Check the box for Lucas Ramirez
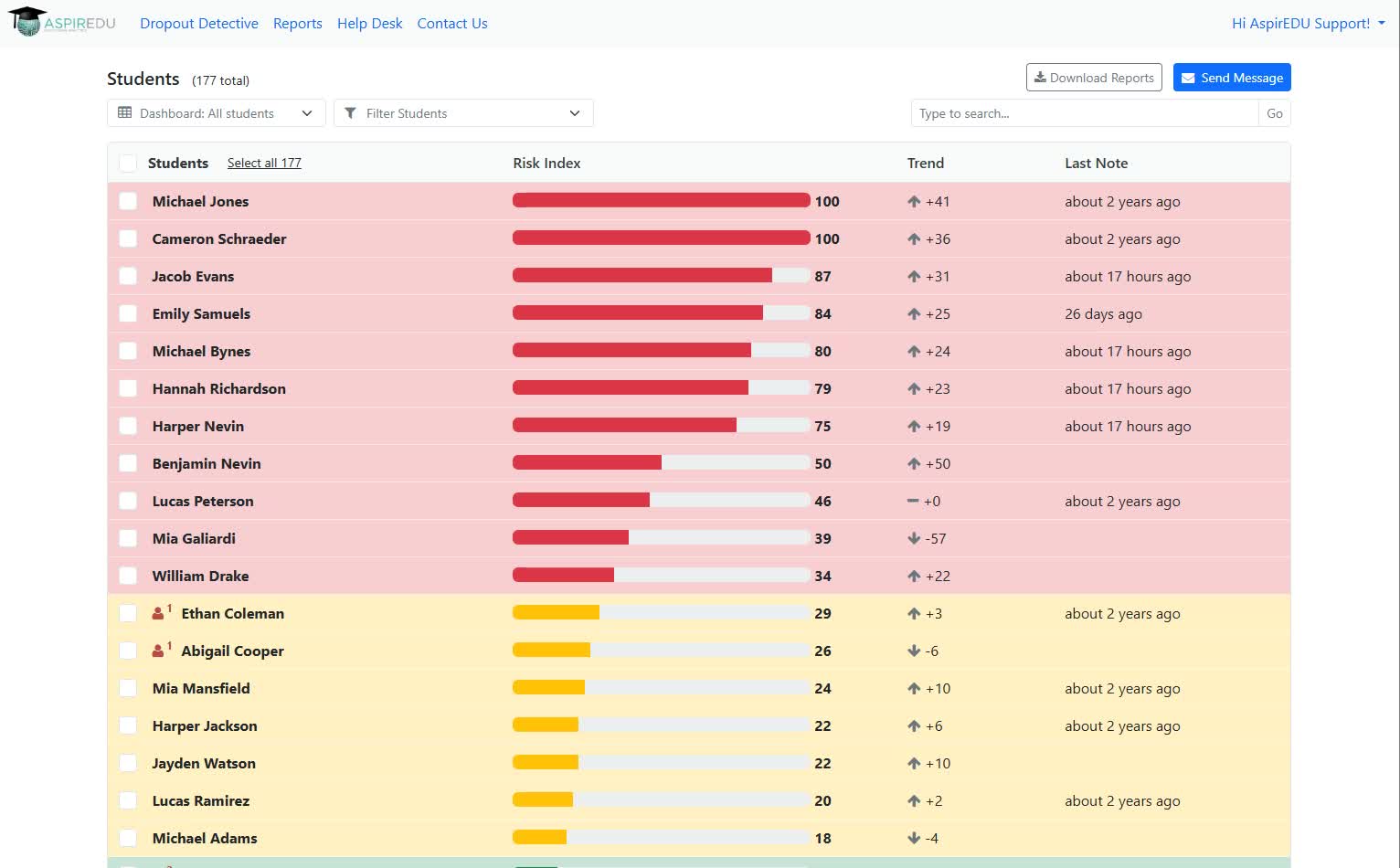Image resolution: width=1400 pixels, height=868 pixels. tap(128, 800)
